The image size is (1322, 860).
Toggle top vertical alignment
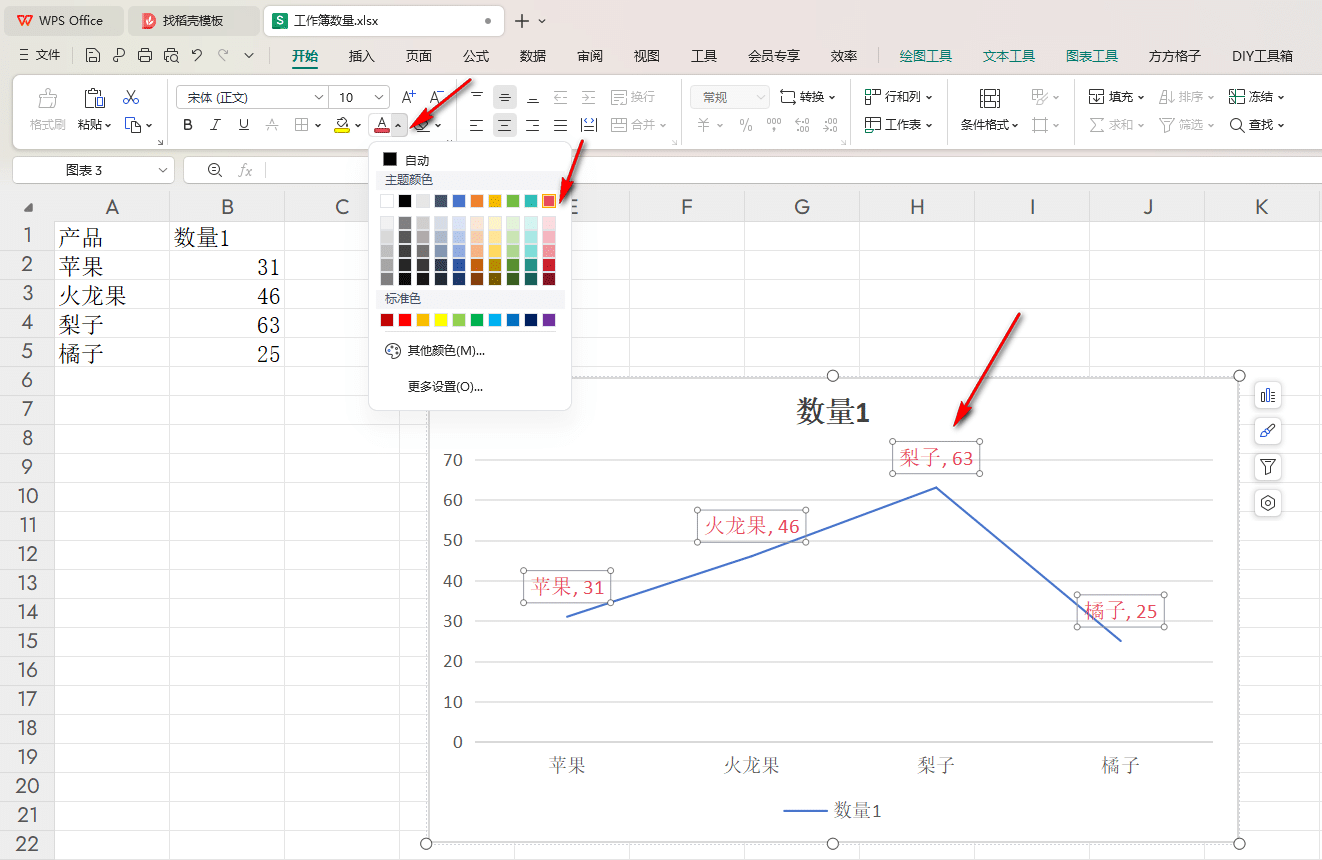tap(476, 97)
